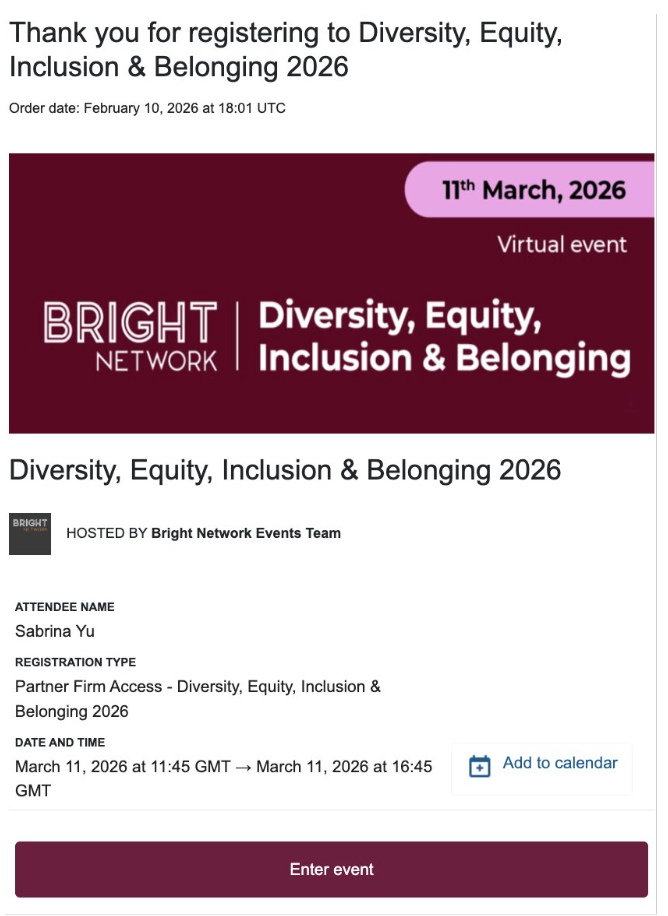Click the thank you for registering heading
668x916 pixels.
coord(286,50)
